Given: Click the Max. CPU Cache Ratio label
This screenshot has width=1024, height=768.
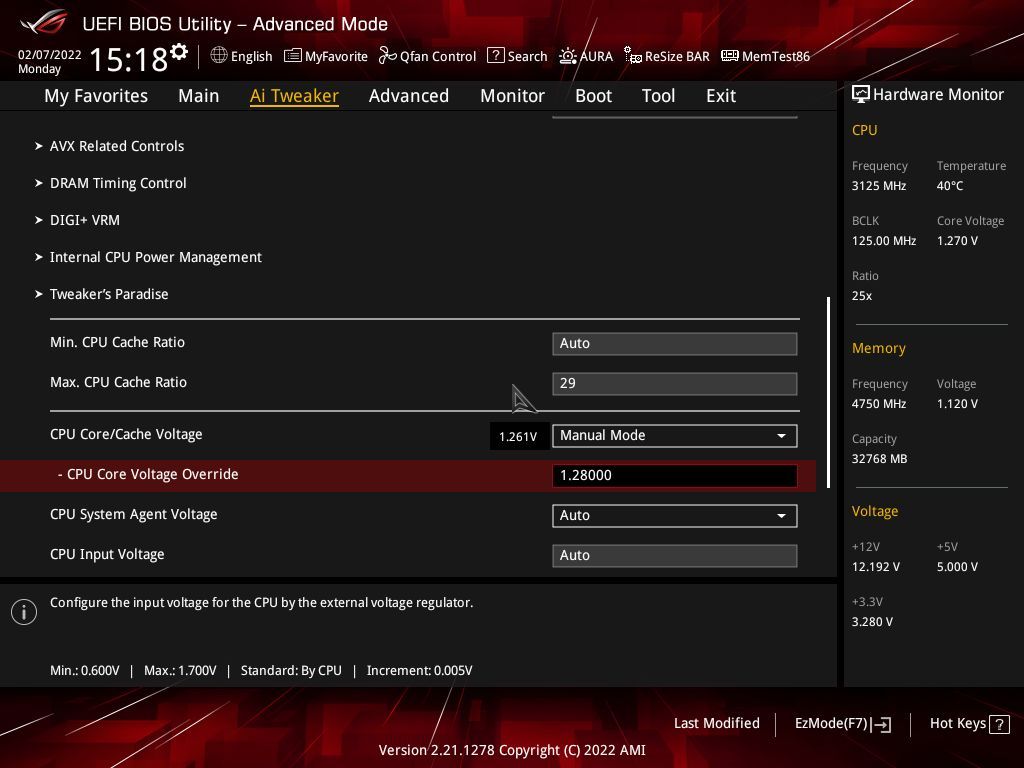Looking at the screenshot, I should (118, 382).
